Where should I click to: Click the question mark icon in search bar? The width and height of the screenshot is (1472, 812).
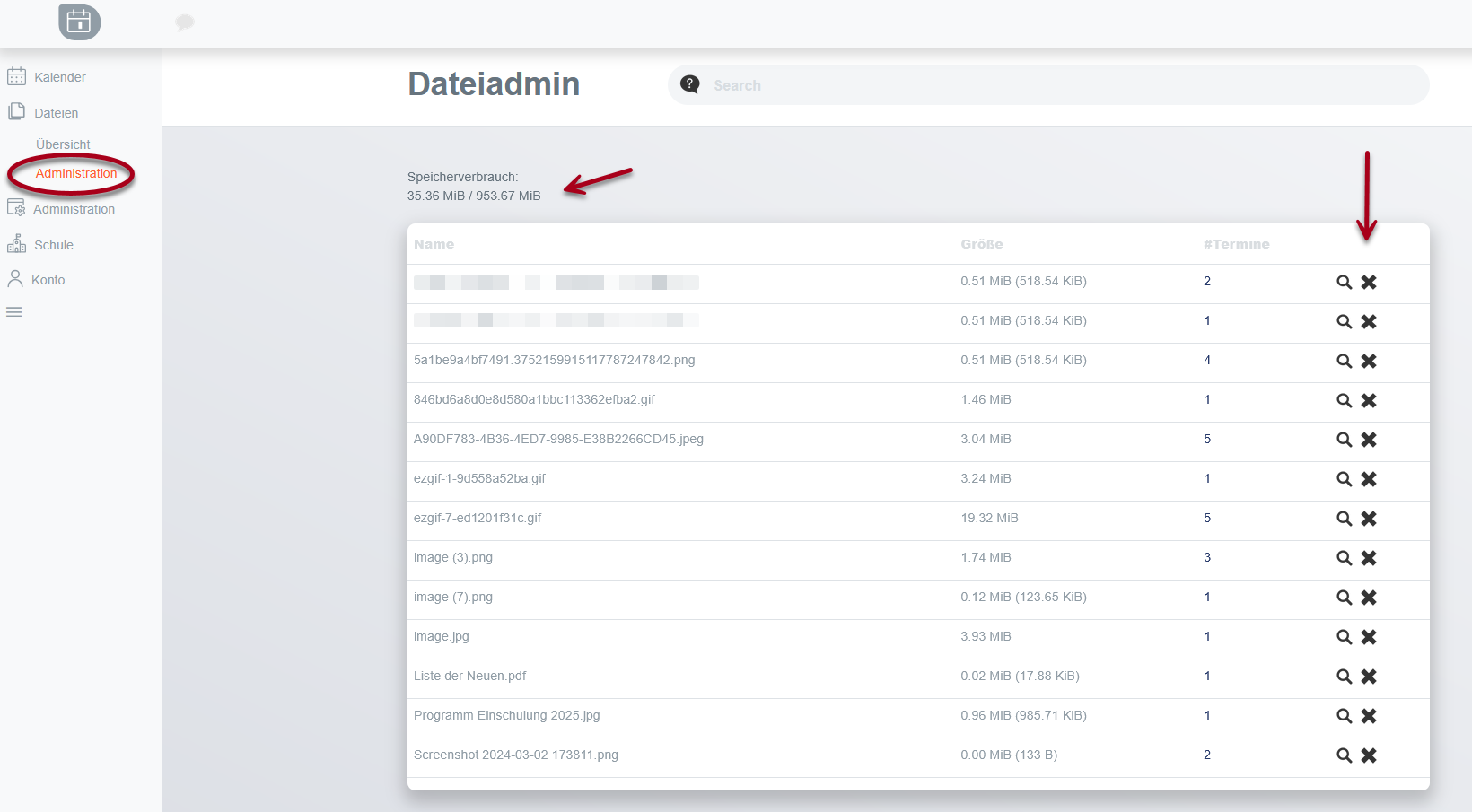[x=689, y=83]
